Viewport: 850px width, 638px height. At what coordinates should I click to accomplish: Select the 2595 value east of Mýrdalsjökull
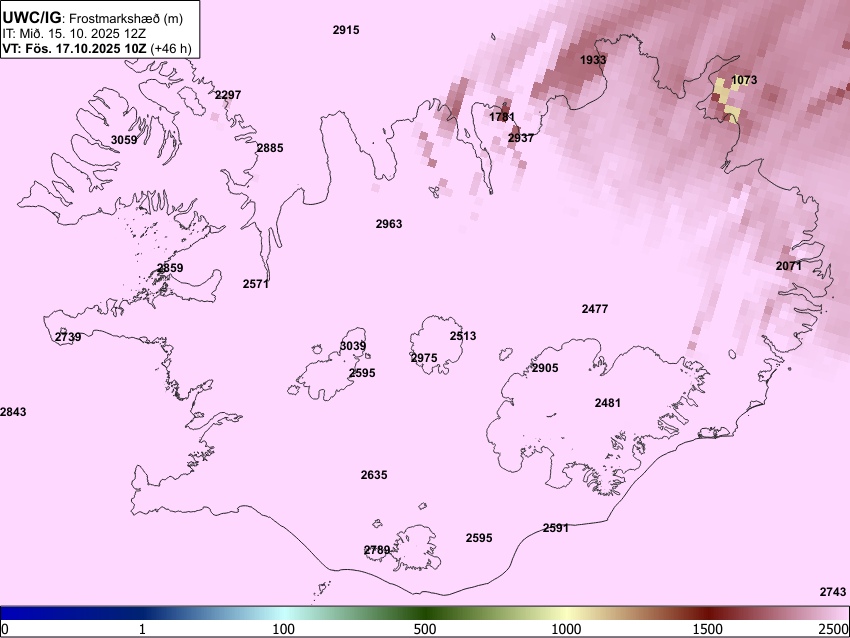point(479,538)
